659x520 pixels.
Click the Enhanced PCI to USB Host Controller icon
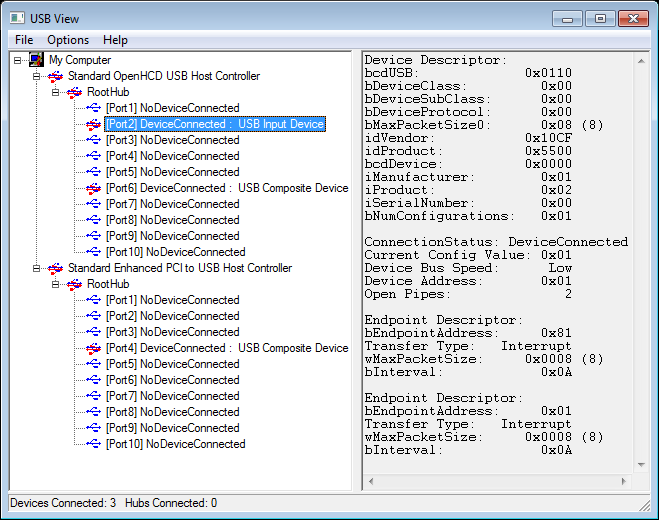[x=55, y=269]
